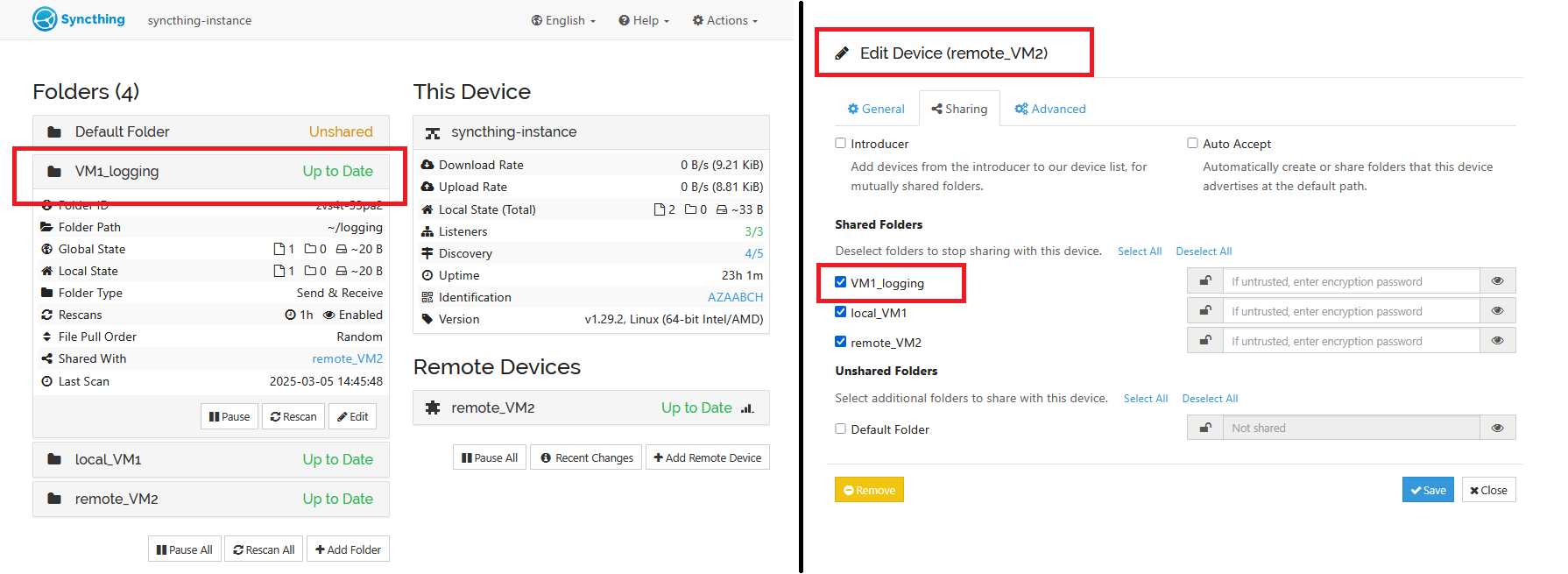
Task: Rescan the VM1_logging folder
Action: click(293, 416)
